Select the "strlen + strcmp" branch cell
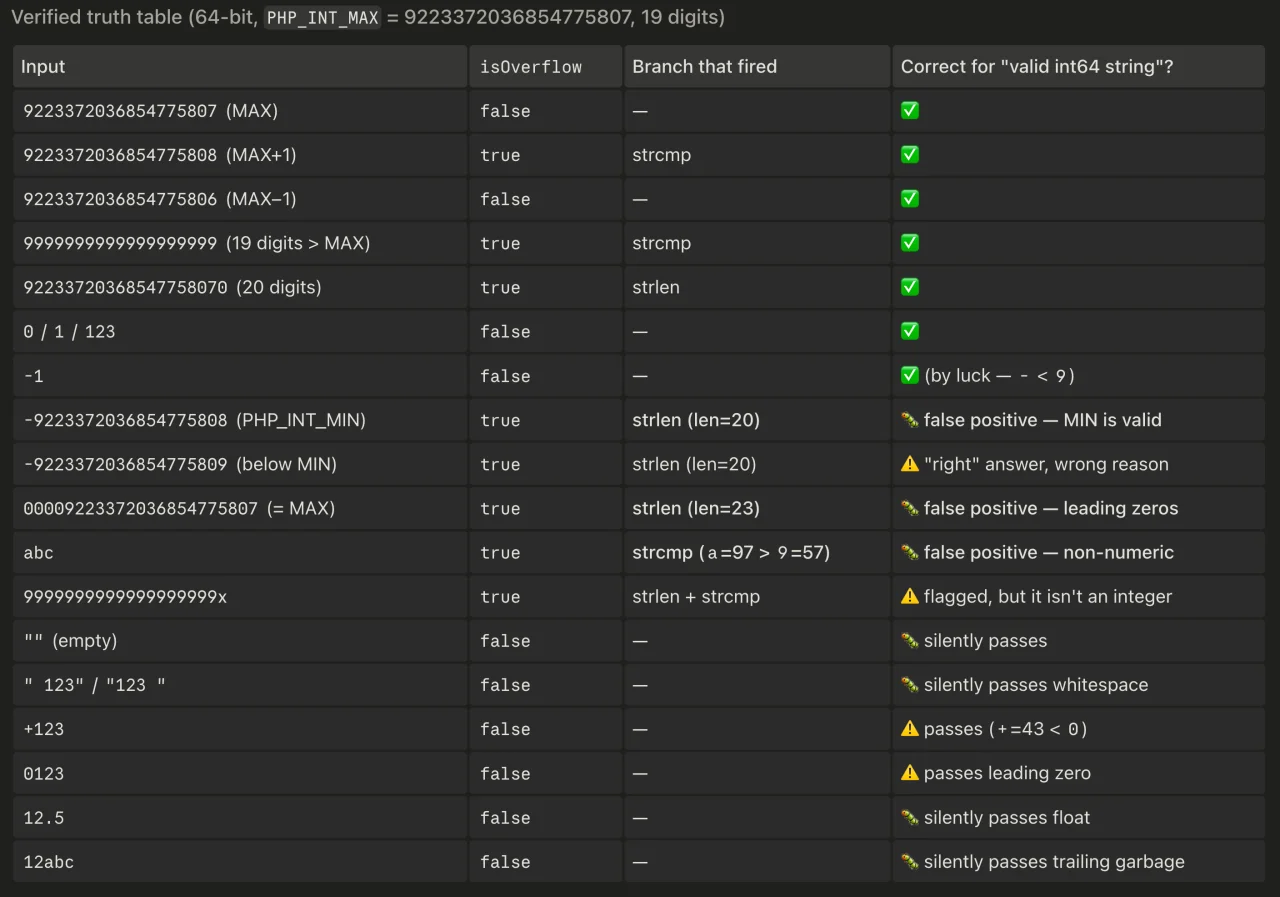 [757, 596]
